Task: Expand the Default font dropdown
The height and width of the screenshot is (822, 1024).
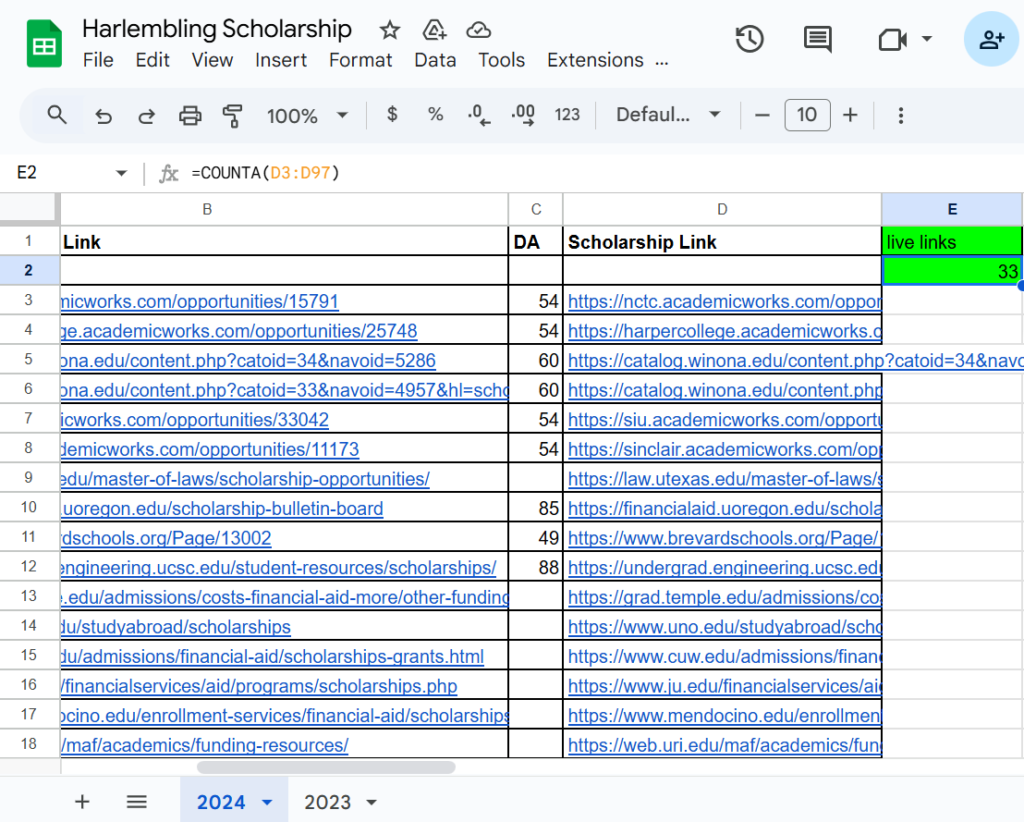Action: [x=668, y=115]
